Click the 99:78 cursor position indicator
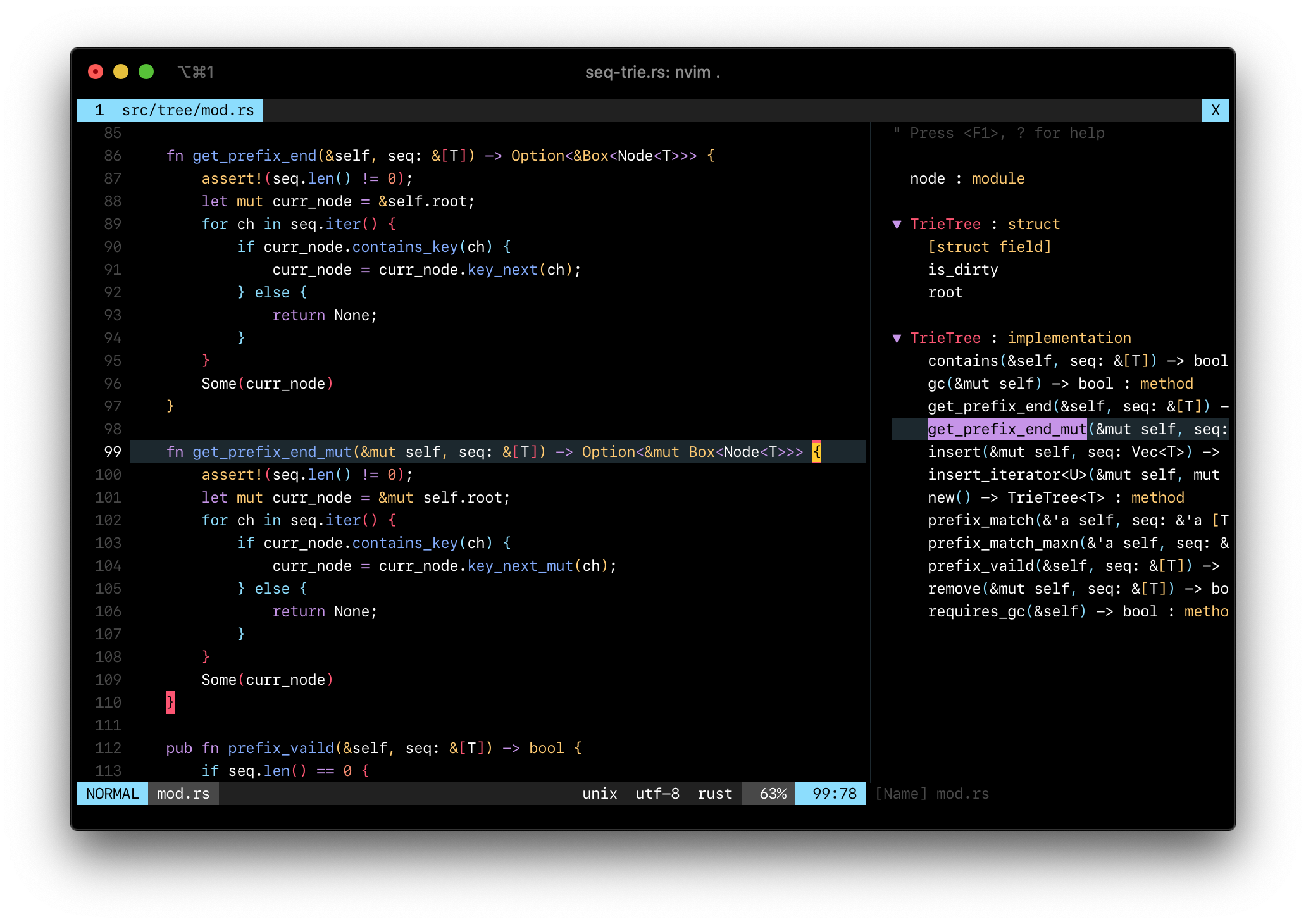Viewport: 1306px width, 924px height. pyautogui.click(x=834, y=794)
